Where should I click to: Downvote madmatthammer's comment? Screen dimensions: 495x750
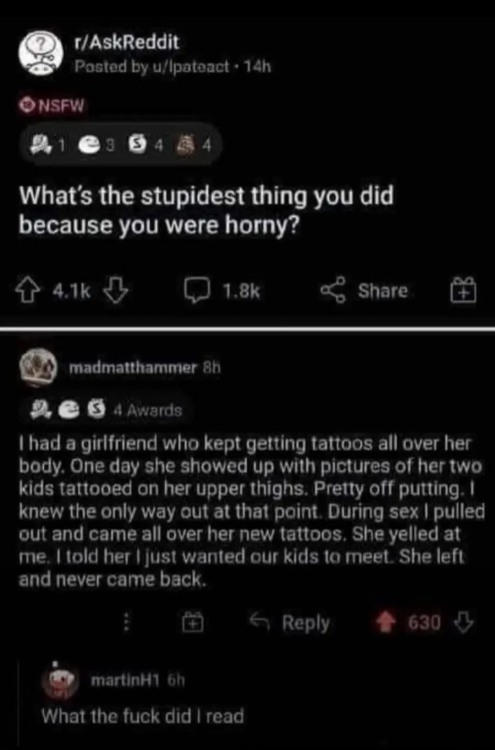pyautogui.click(x=462, y=623)
